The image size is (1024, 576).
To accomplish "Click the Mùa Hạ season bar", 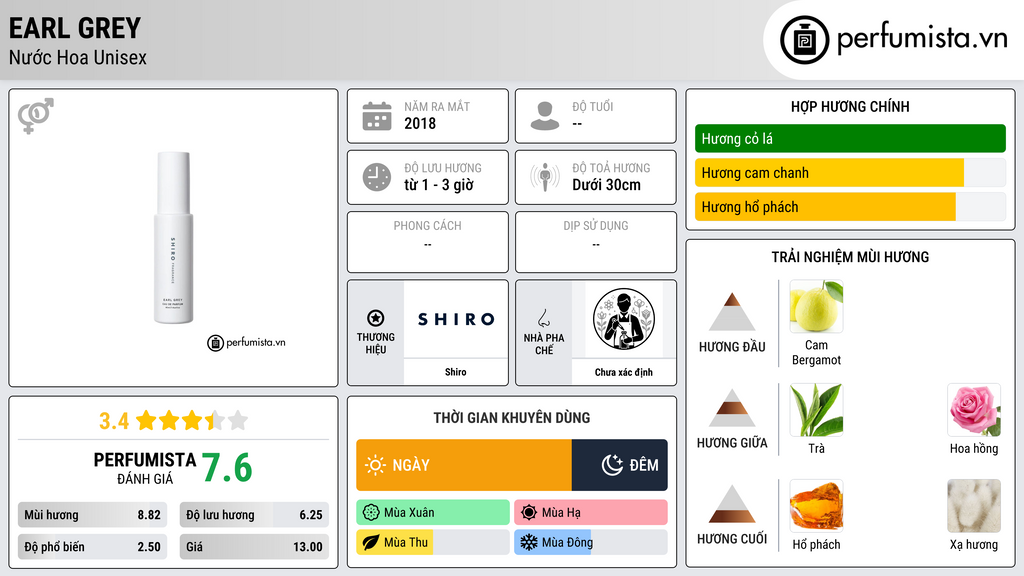I will point(591,513).
